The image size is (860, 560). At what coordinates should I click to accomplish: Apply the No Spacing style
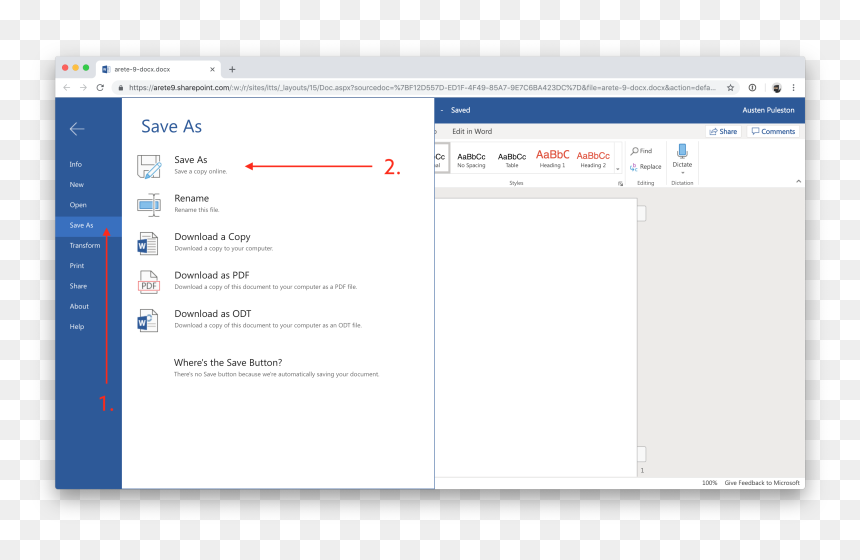[471, 160]
